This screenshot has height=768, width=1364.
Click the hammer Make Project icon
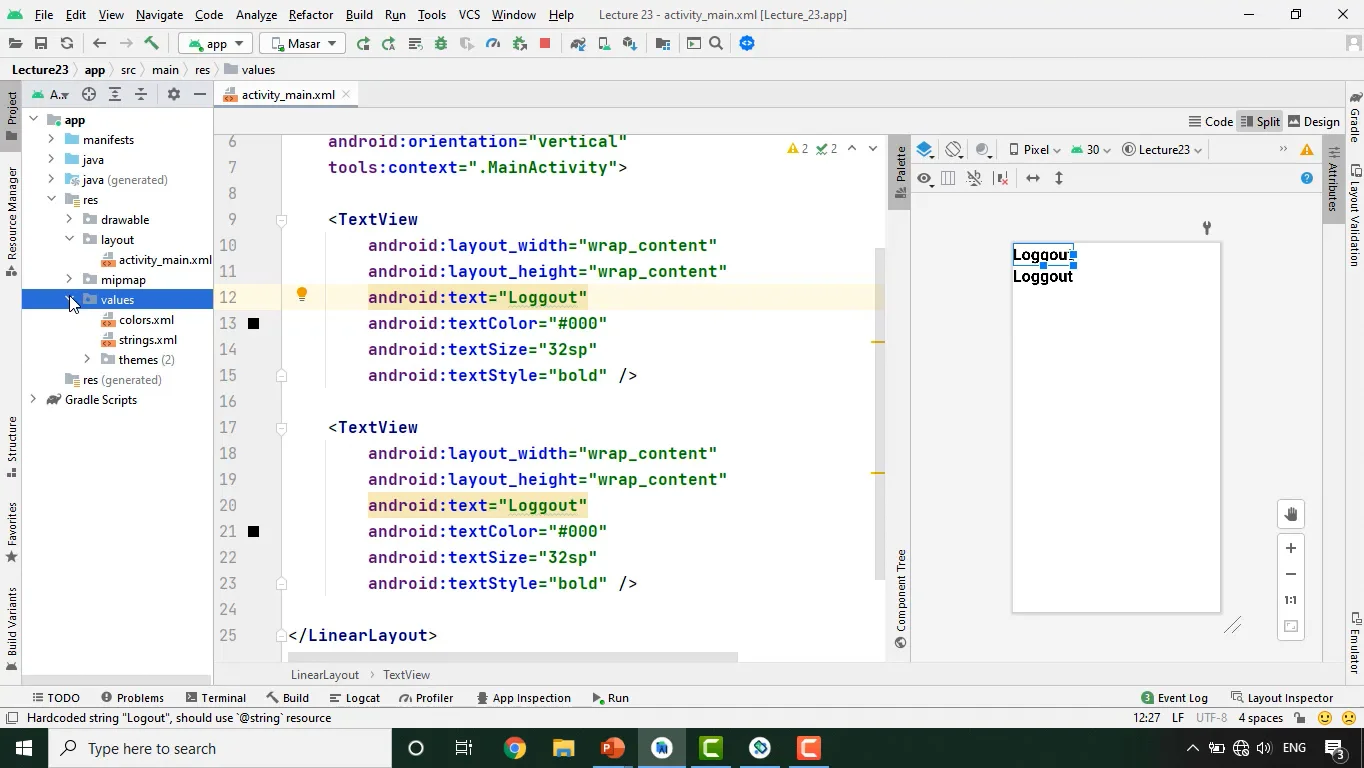[x=152, y=44]
